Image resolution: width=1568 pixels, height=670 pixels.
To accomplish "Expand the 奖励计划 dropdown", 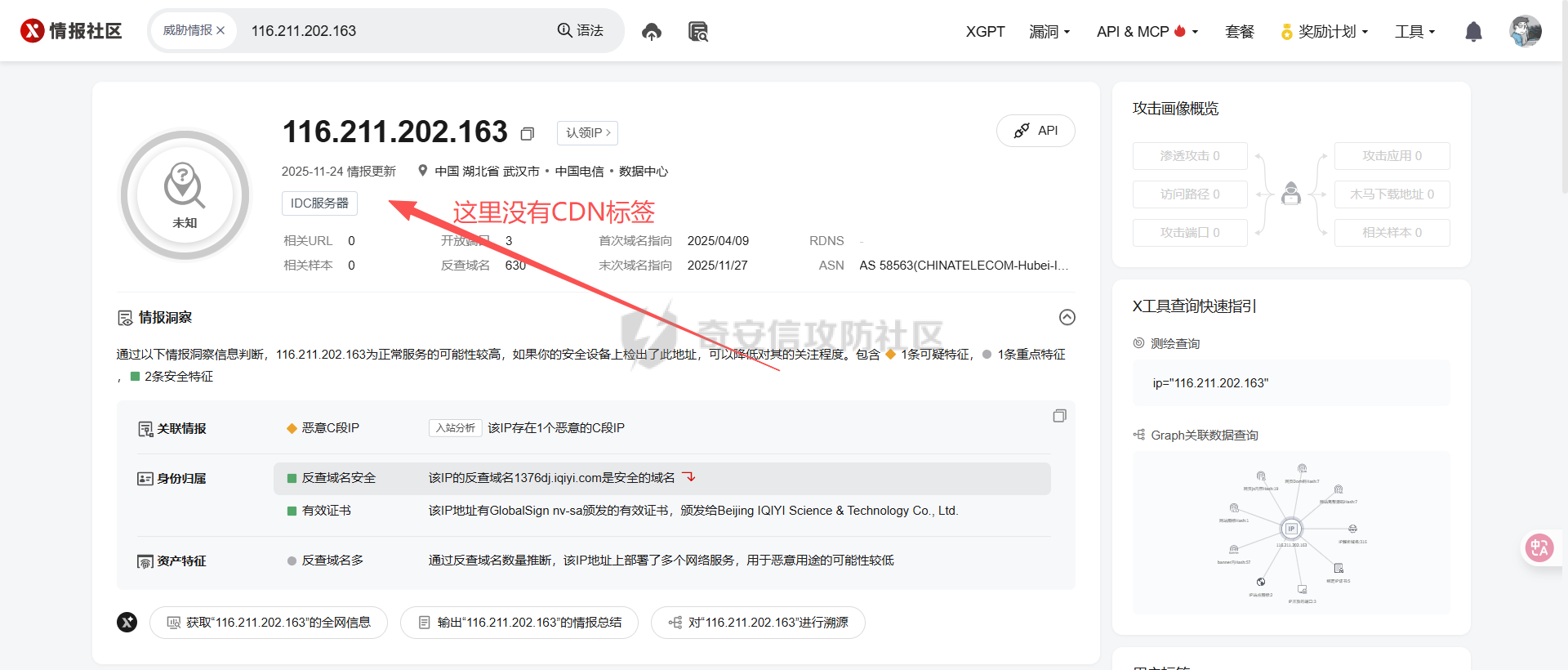I will click(1325, 32).
